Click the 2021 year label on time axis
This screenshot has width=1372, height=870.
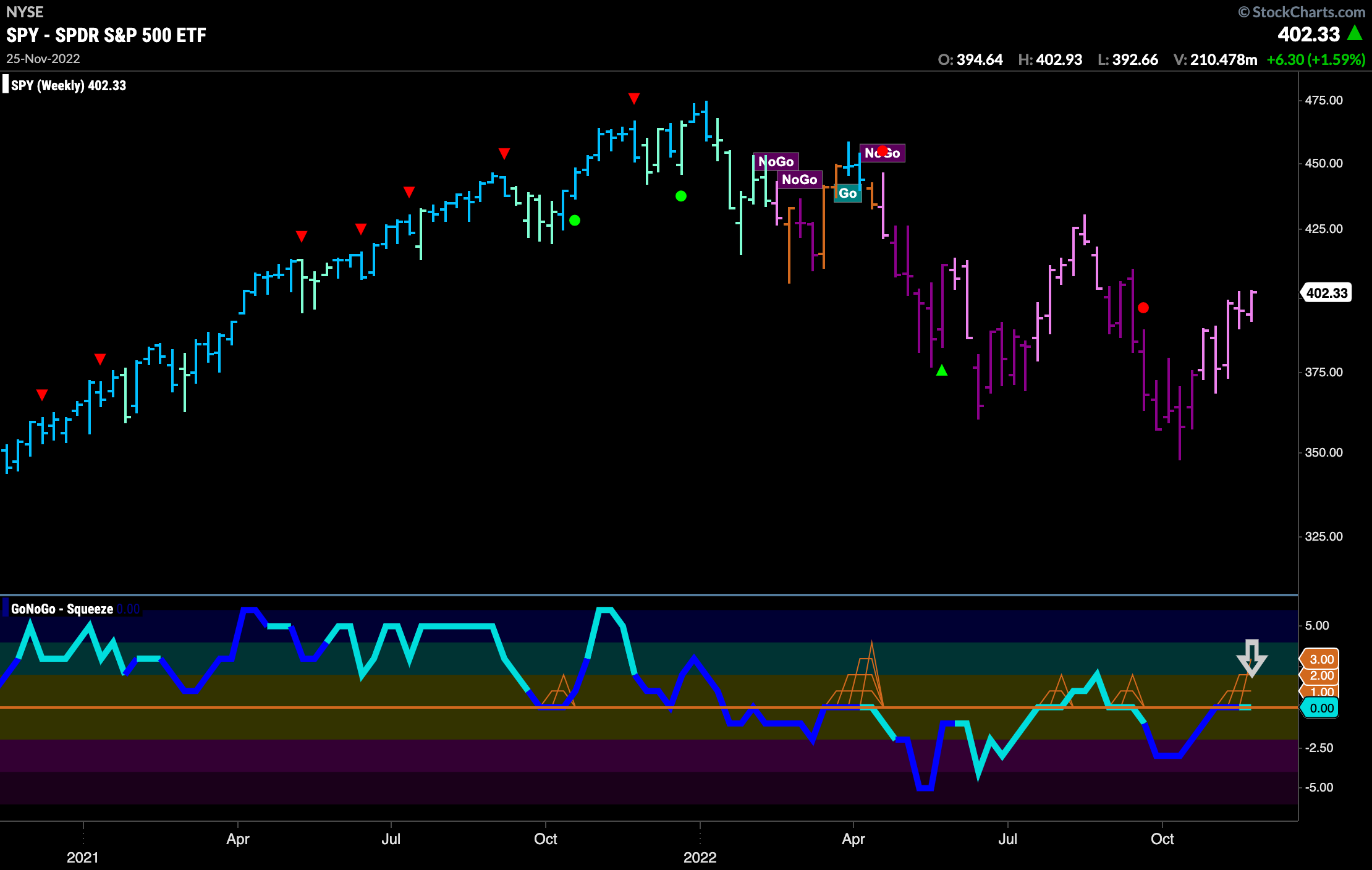pos(83,858)
